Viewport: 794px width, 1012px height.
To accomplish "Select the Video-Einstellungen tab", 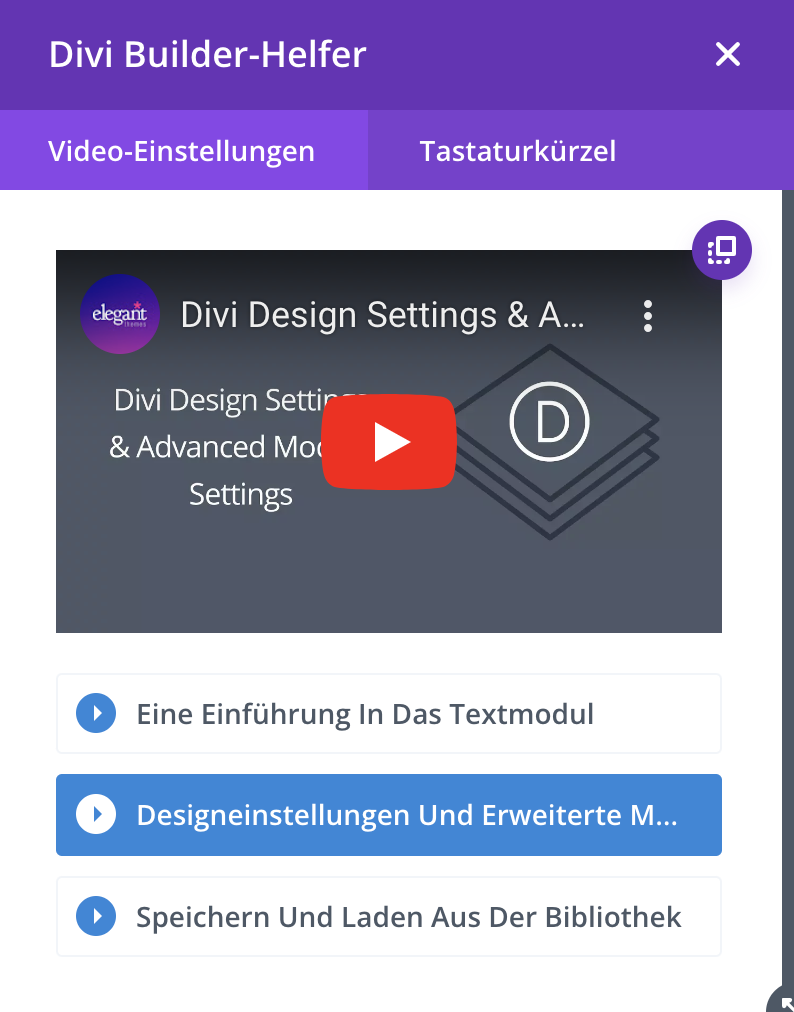I will [182, 151].
